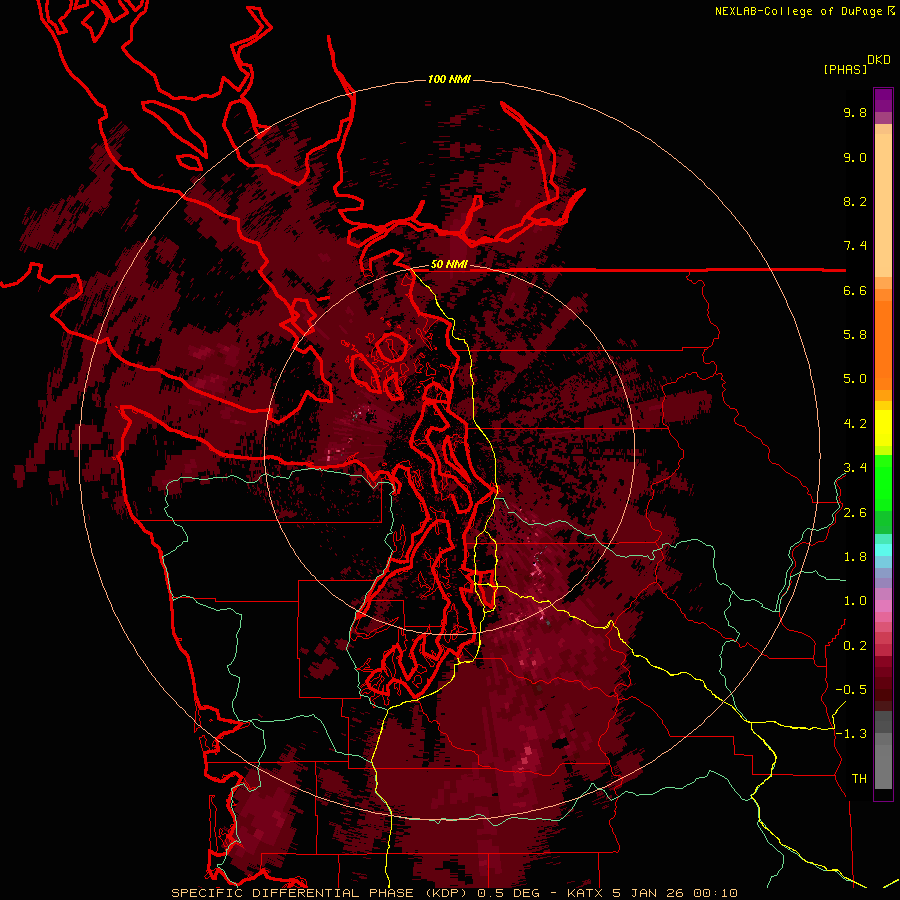This screenshot has width=900, height=900.
Task: Click the 5.0 value on the color scale
Action: 855,379
